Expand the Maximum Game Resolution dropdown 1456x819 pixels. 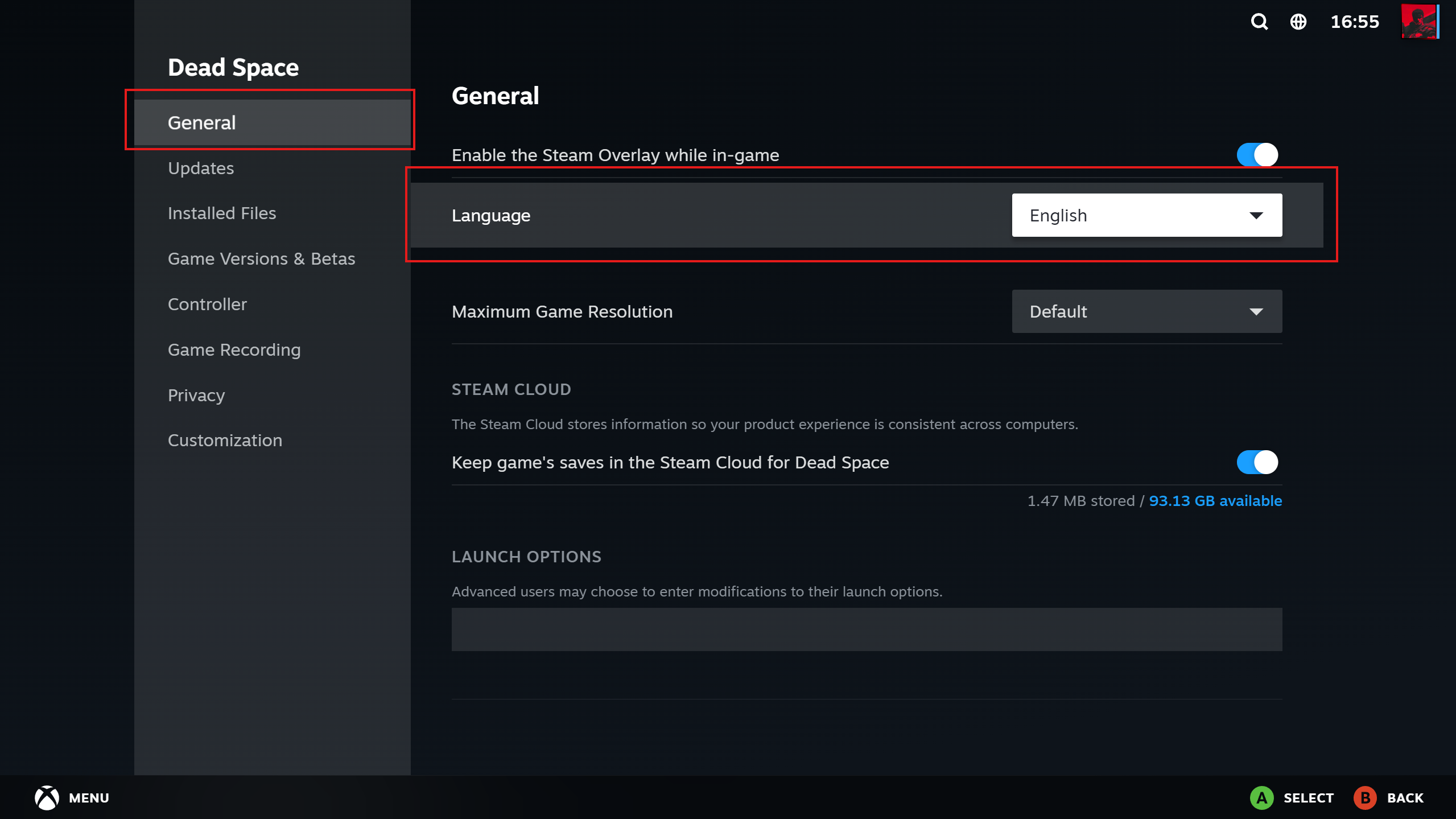(x=1146, y=311)
